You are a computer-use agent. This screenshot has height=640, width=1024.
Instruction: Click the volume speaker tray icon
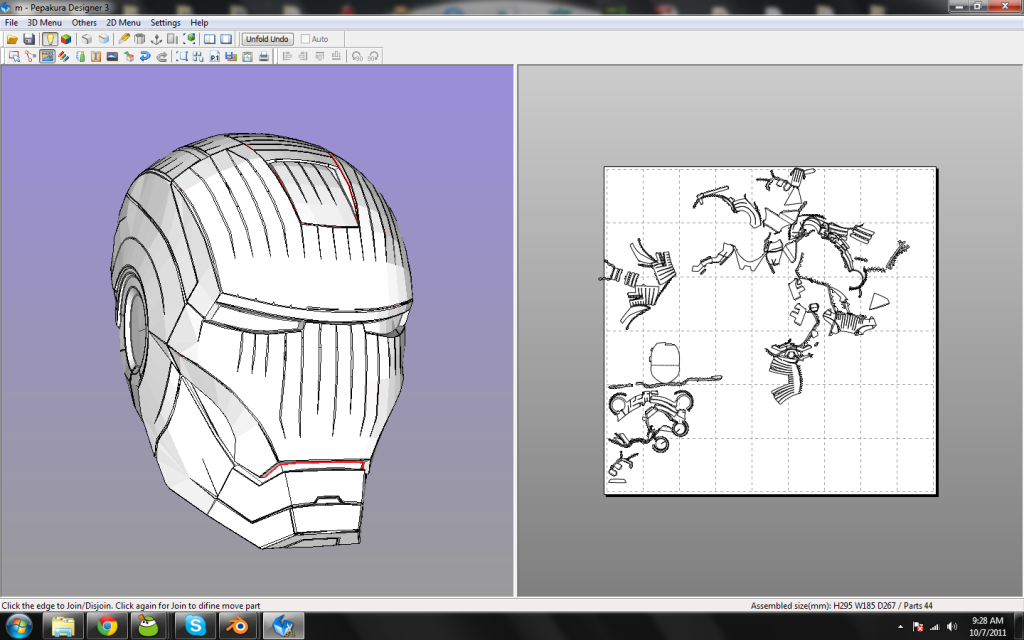[952, 627]
